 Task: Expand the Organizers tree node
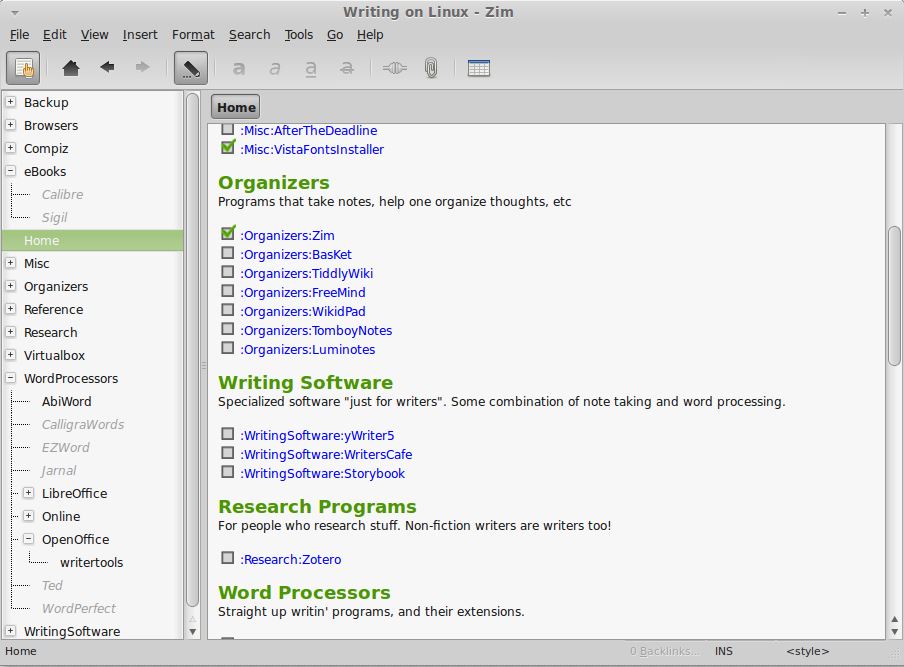click(10, 285)
